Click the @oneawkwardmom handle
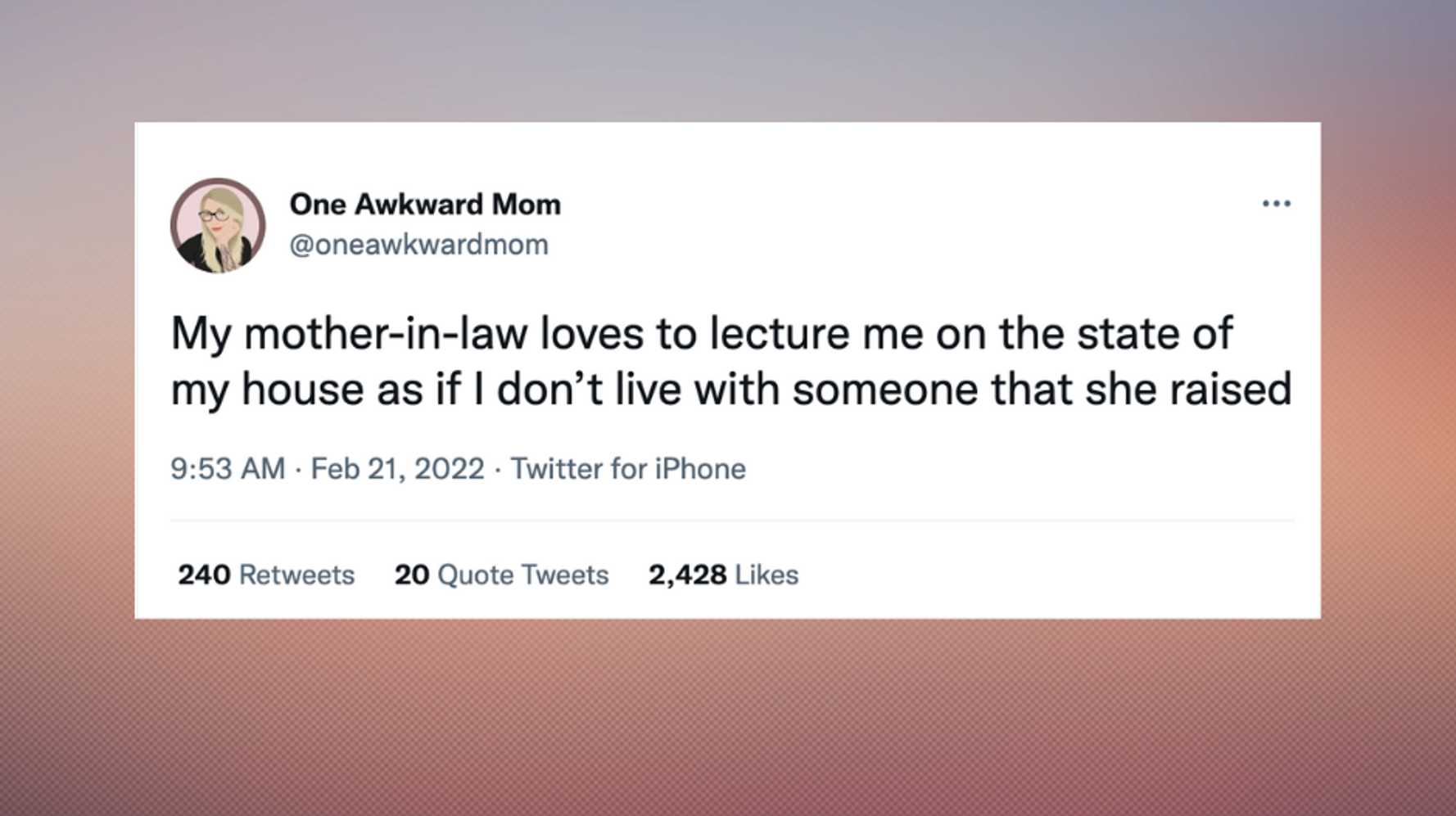 pyautogui.click(x=418, y=245)
